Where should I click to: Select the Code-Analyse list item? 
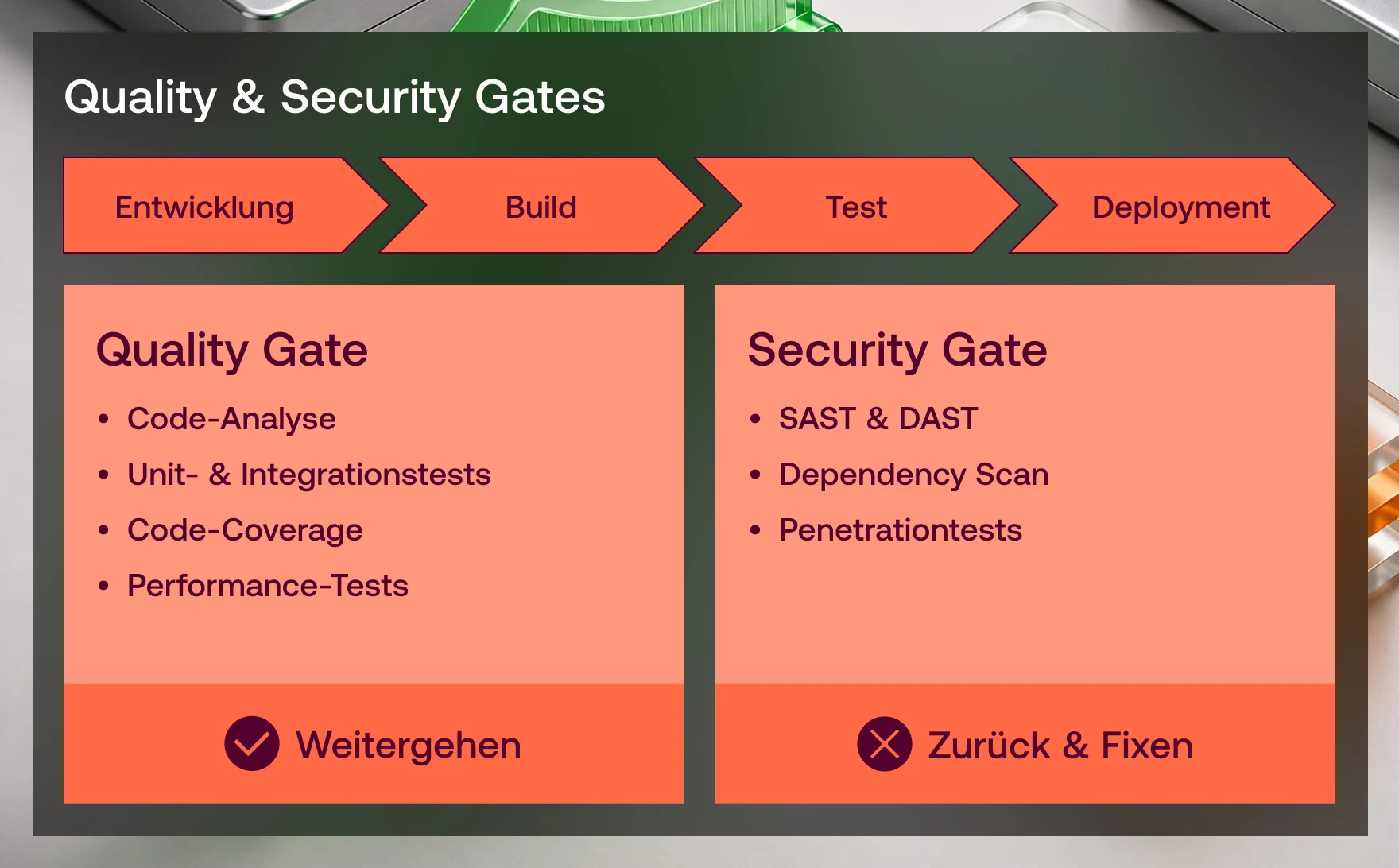click(231, 420)
